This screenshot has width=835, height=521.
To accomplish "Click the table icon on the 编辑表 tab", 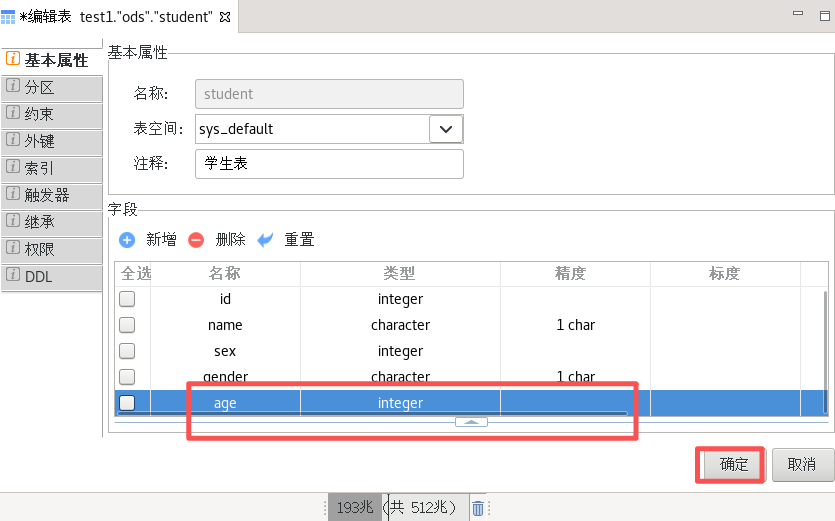I will 9,18.
